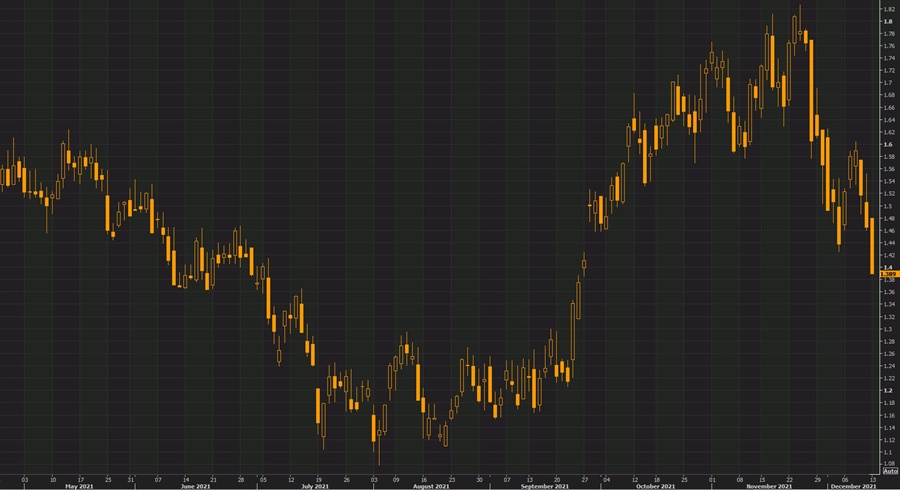Click the Auto scale button

[890, 471]
